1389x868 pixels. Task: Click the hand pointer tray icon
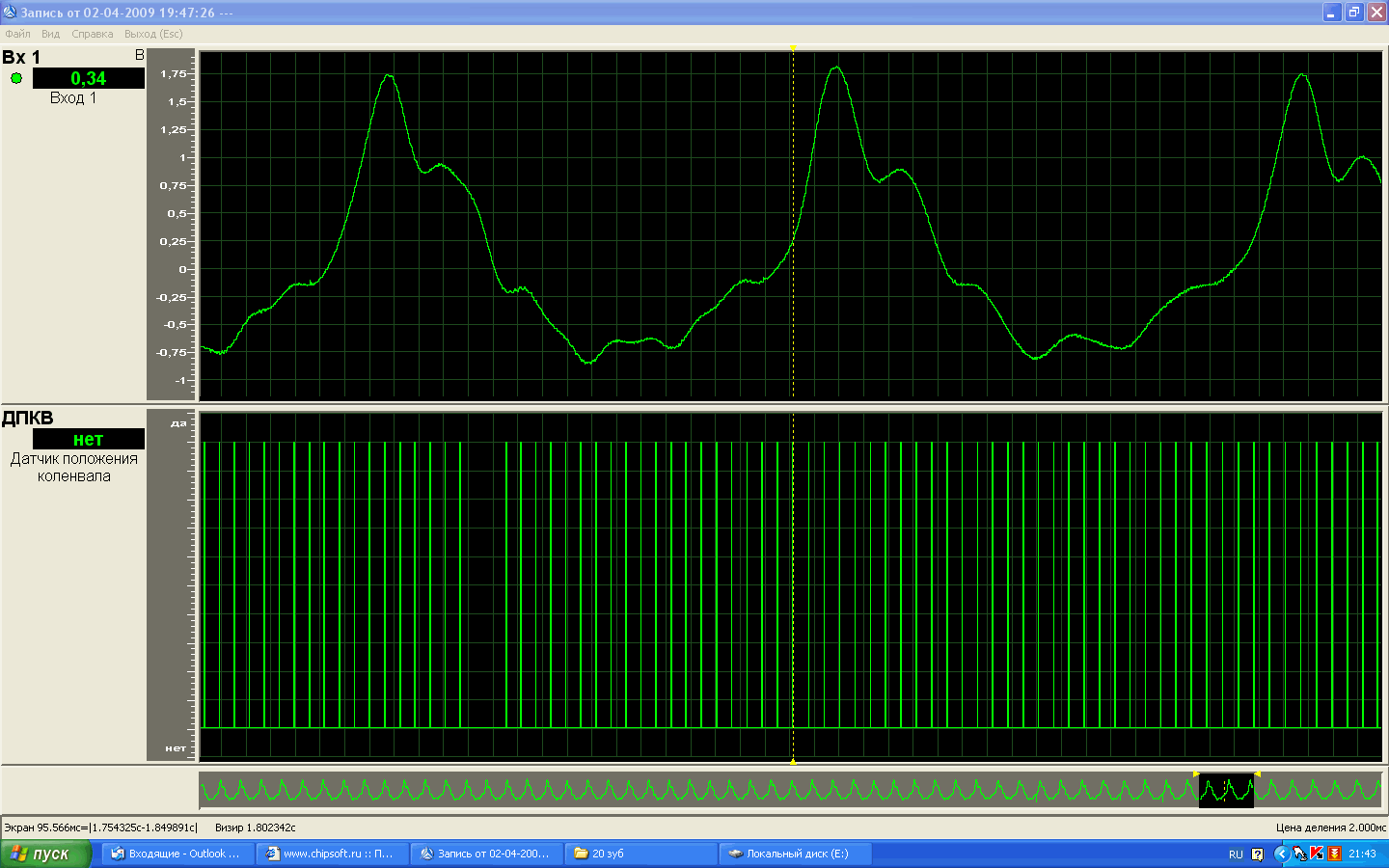coord(1299,854)
